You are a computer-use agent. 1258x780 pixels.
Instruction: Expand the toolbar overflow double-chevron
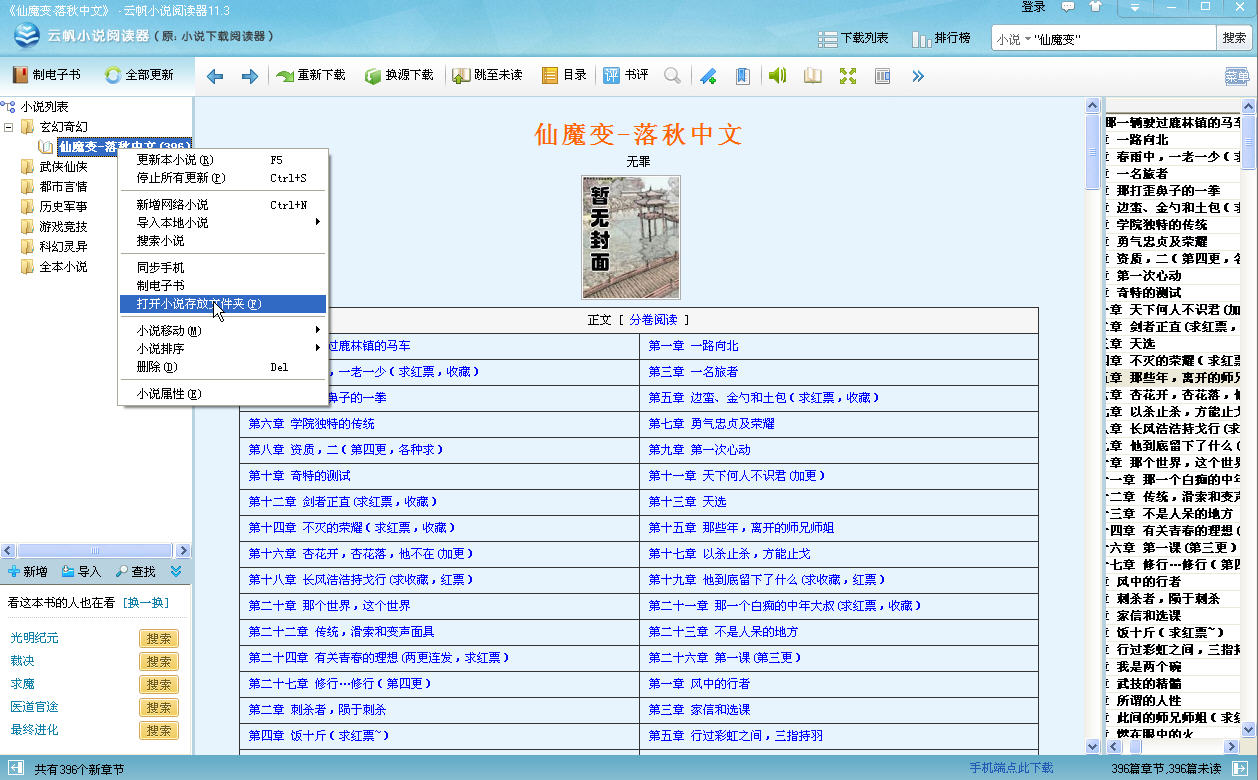[917, 76]
